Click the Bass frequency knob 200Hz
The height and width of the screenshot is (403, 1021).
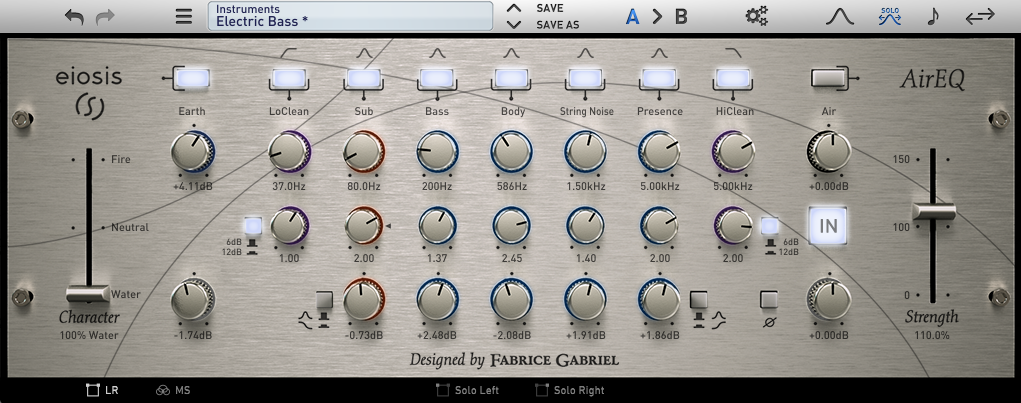click(437, 152)
